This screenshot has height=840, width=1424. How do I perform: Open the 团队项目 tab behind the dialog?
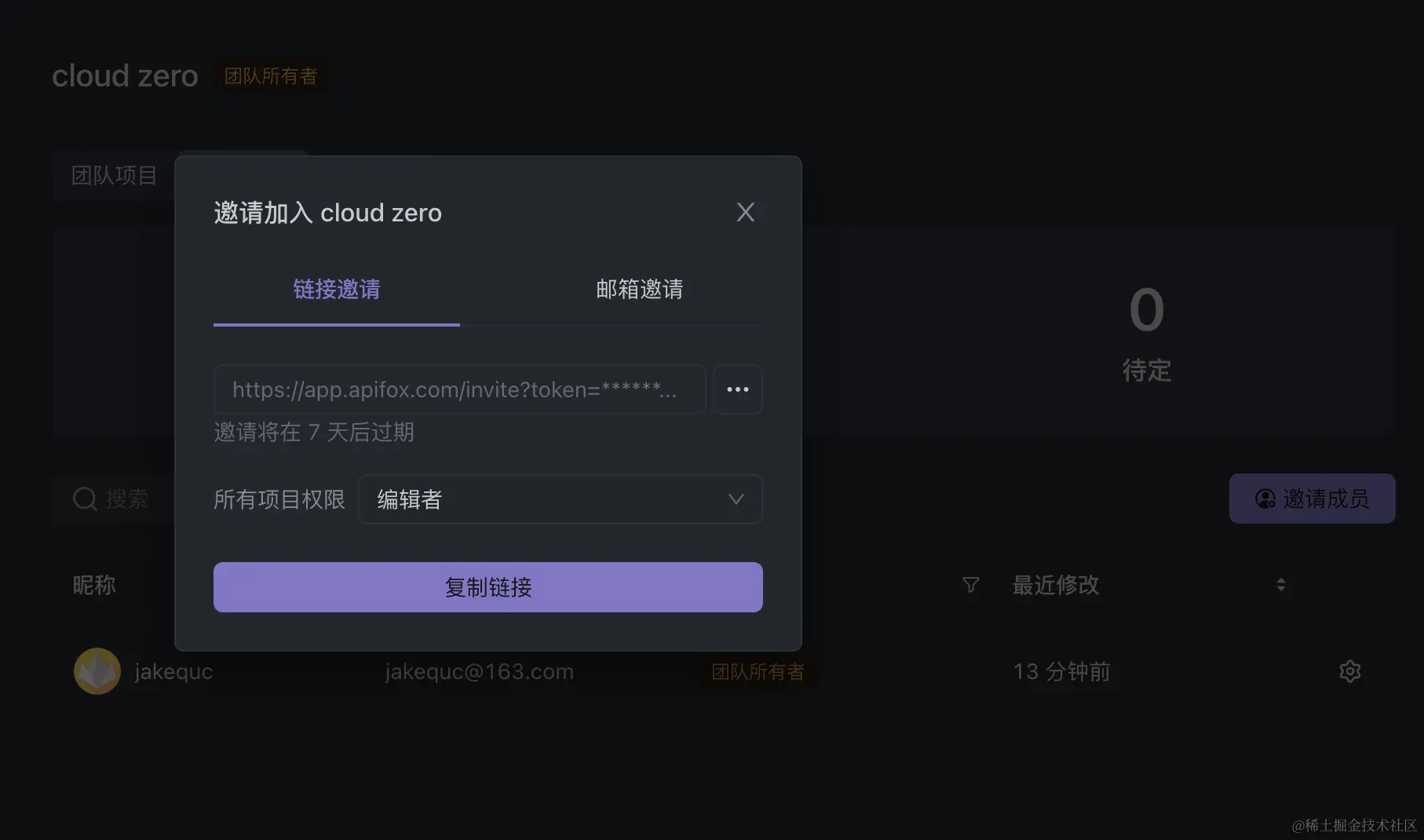click(x=115, y=175)
